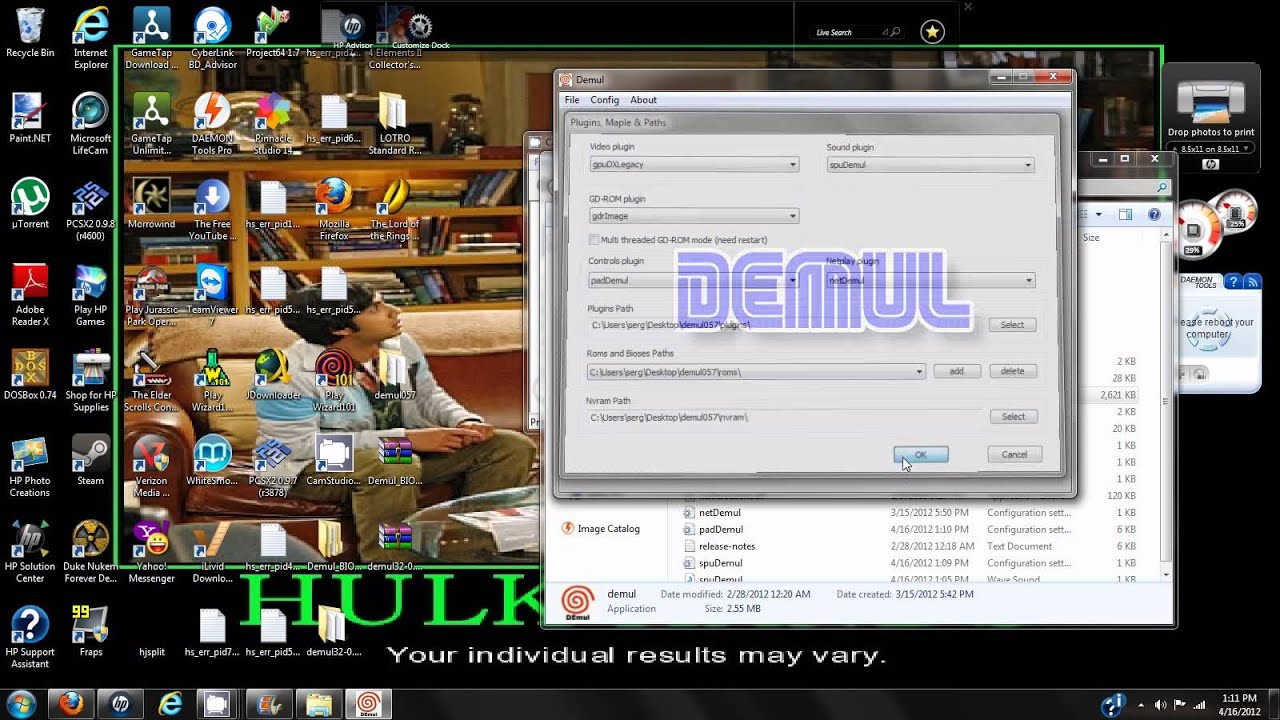Open Adobe Reader X desktop icon
Screen dimensions: 1280x720
click(30, 296)
